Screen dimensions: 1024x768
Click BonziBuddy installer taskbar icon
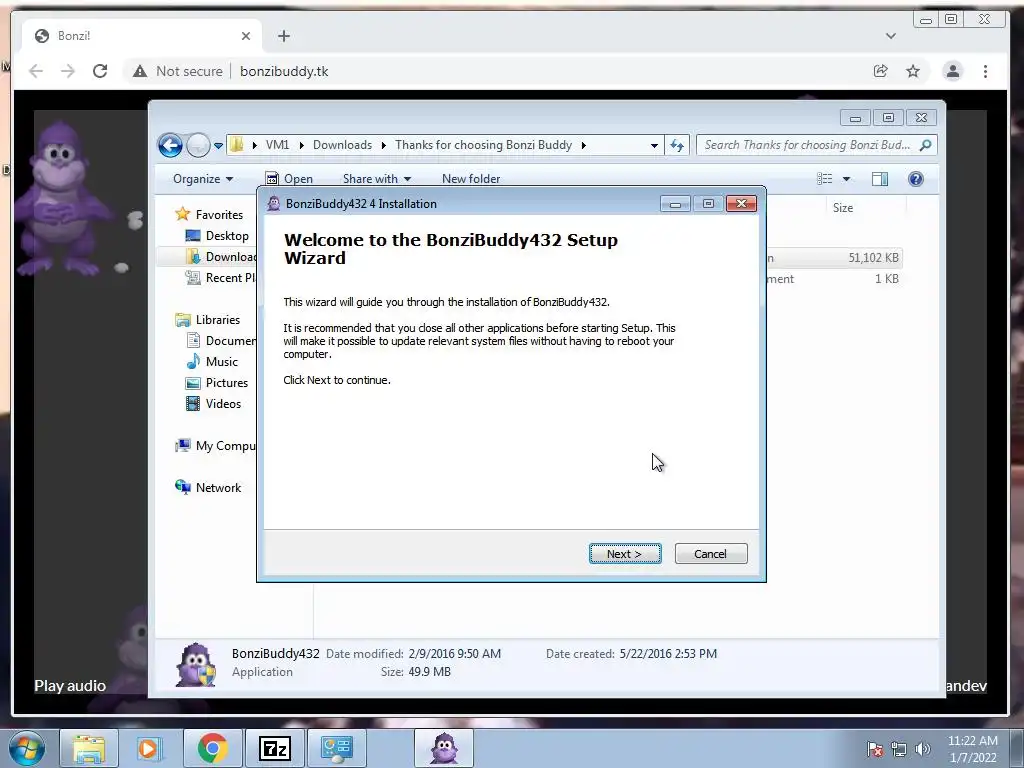(444, 748)
